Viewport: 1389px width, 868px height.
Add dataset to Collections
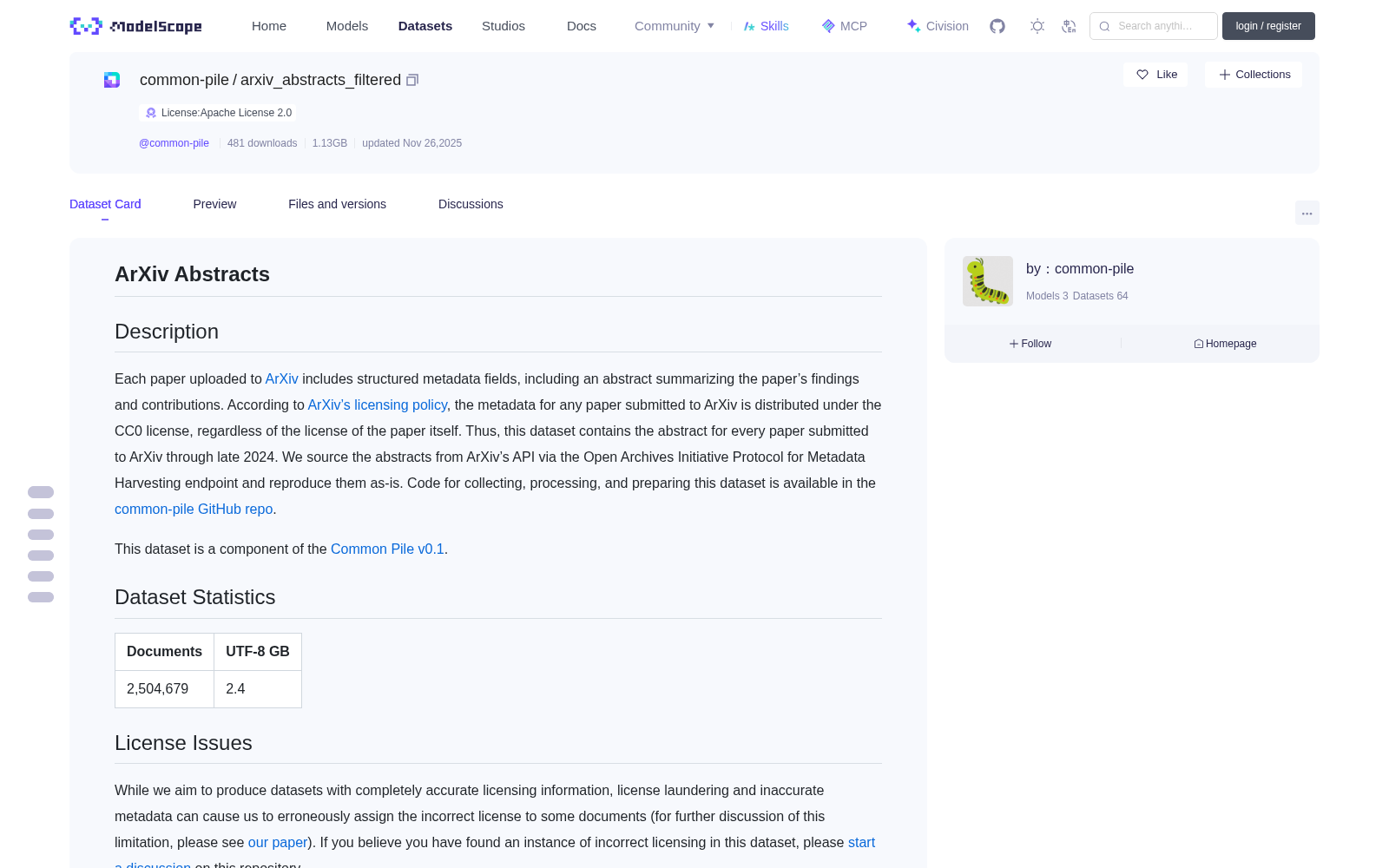[x=1254, y=75]
